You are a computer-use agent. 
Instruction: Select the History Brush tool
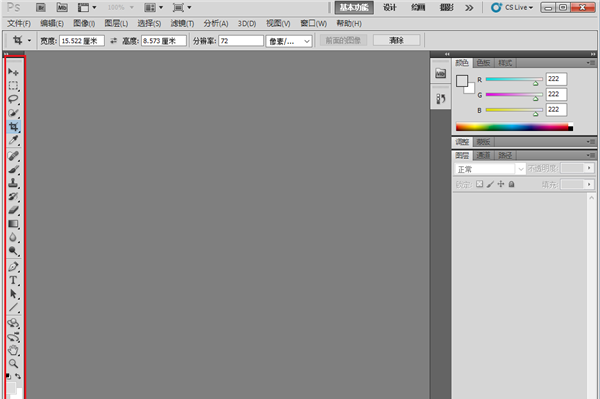[x=13, y=197]
